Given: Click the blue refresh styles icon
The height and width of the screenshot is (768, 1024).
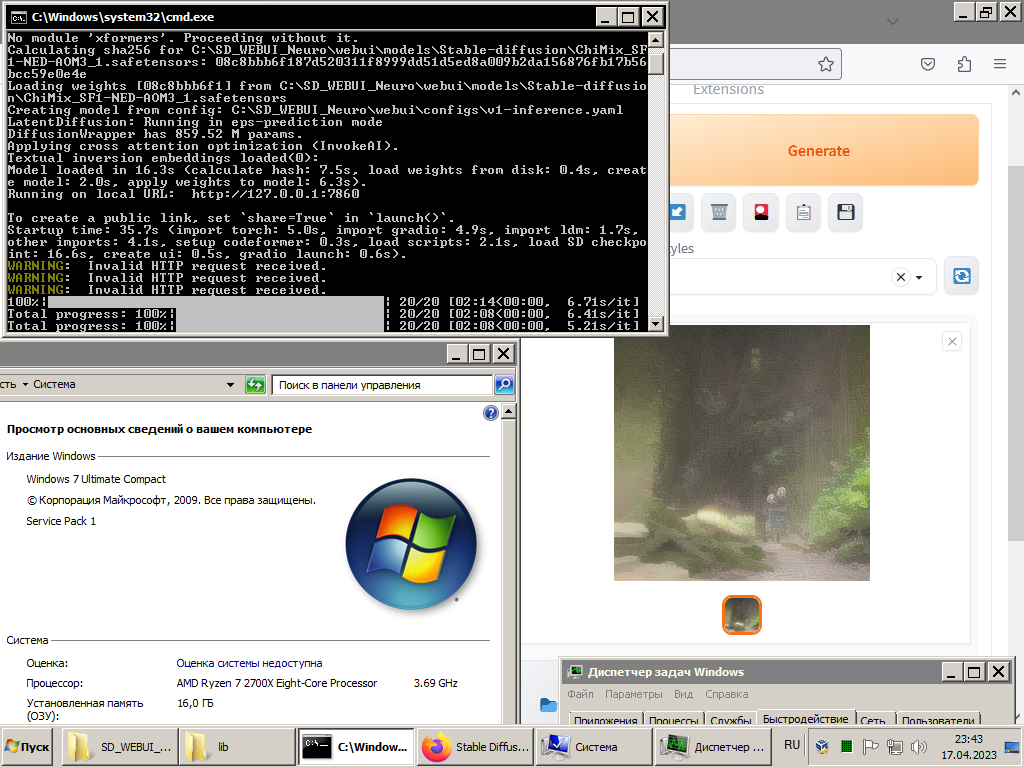Looking at the screenshot, I should point(961,276).
